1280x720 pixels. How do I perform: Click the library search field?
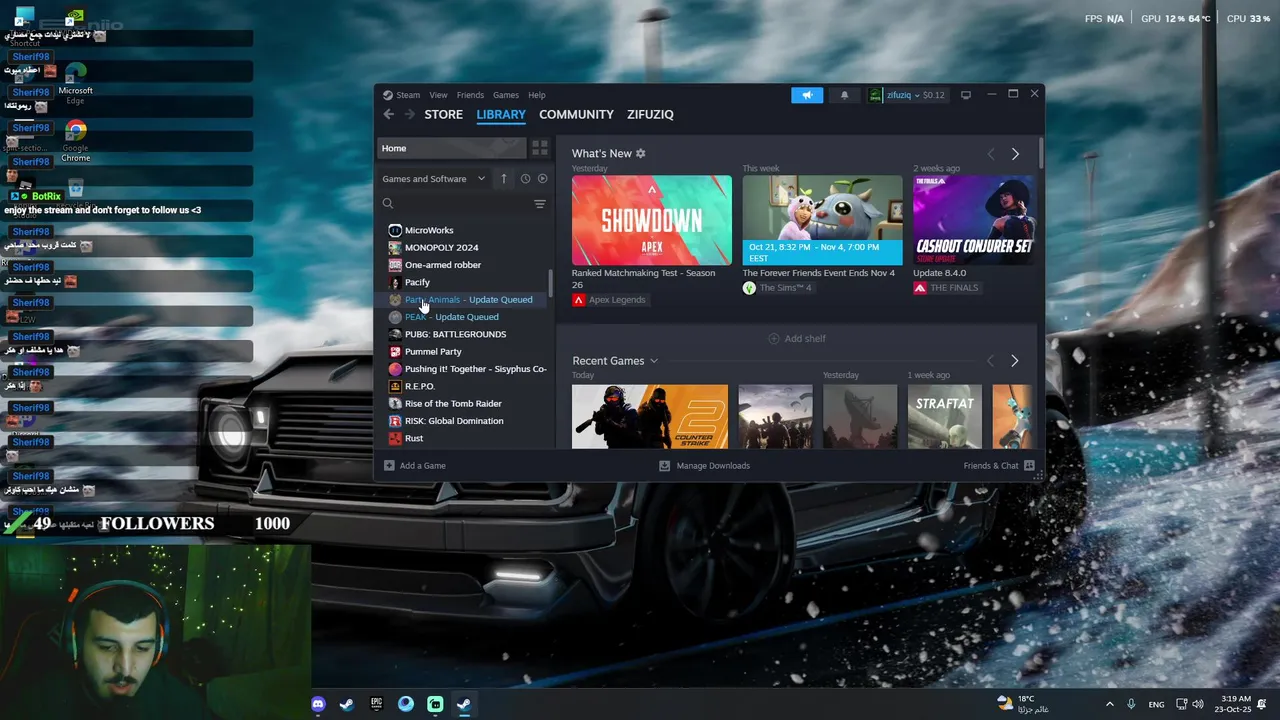coord(455,204)
